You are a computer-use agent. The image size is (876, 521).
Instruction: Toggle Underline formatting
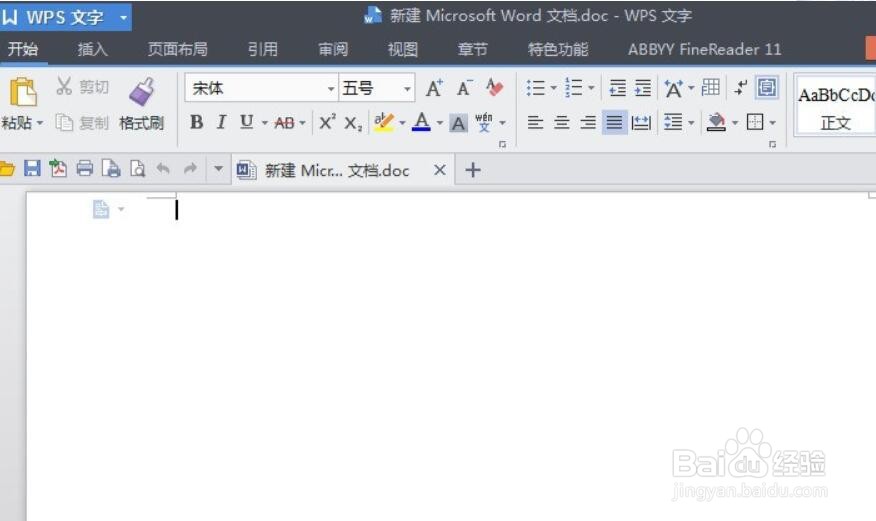(246, 122)
